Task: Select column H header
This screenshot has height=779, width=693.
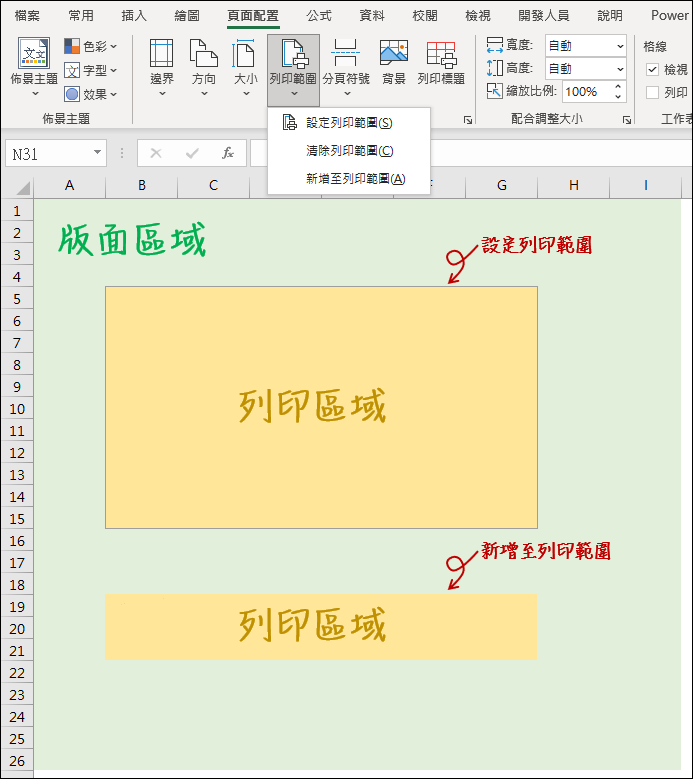Action: tap(574, 186)
